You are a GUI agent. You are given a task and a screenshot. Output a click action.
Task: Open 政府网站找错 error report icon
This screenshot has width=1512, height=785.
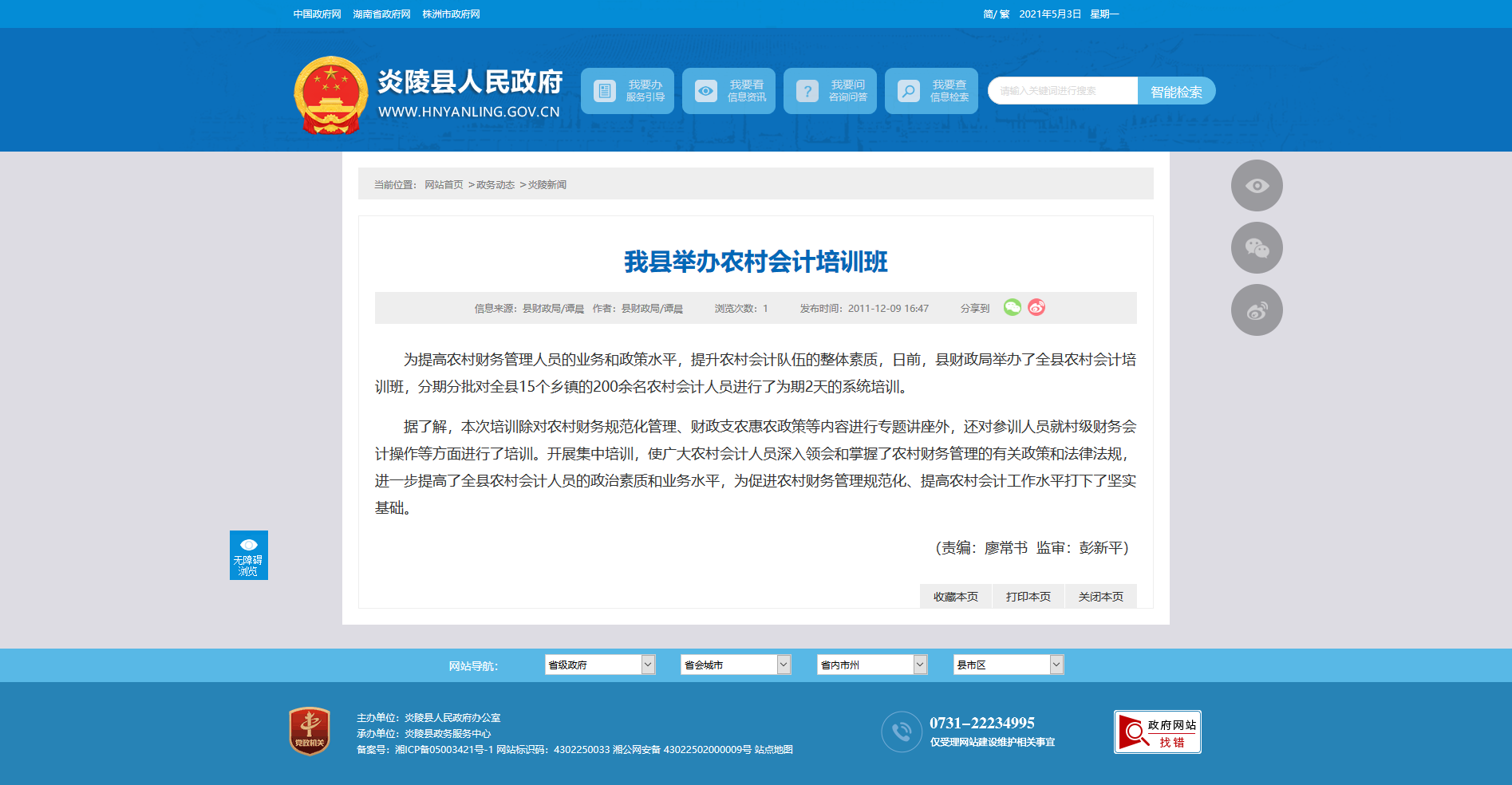pos(1157,732)
